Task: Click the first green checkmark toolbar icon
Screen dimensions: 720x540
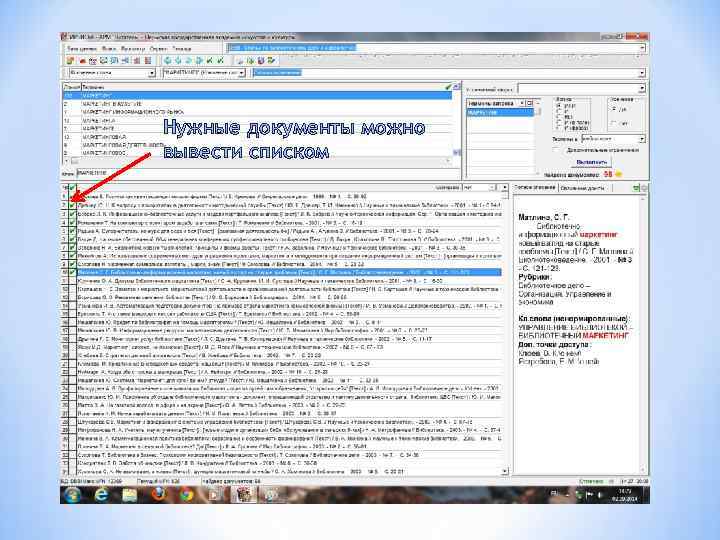Action: [x=210, y=60]
